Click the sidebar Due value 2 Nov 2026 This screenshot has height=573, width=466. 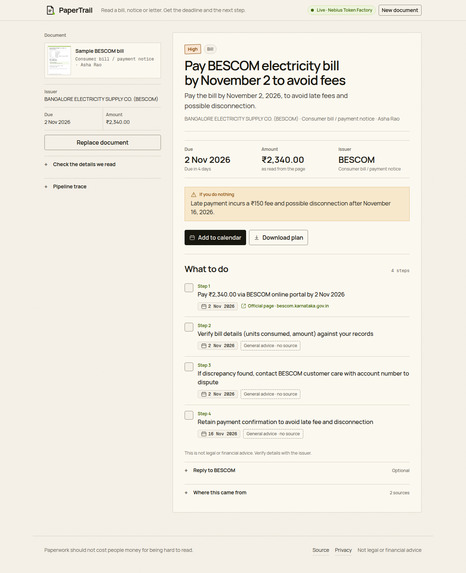57,122
